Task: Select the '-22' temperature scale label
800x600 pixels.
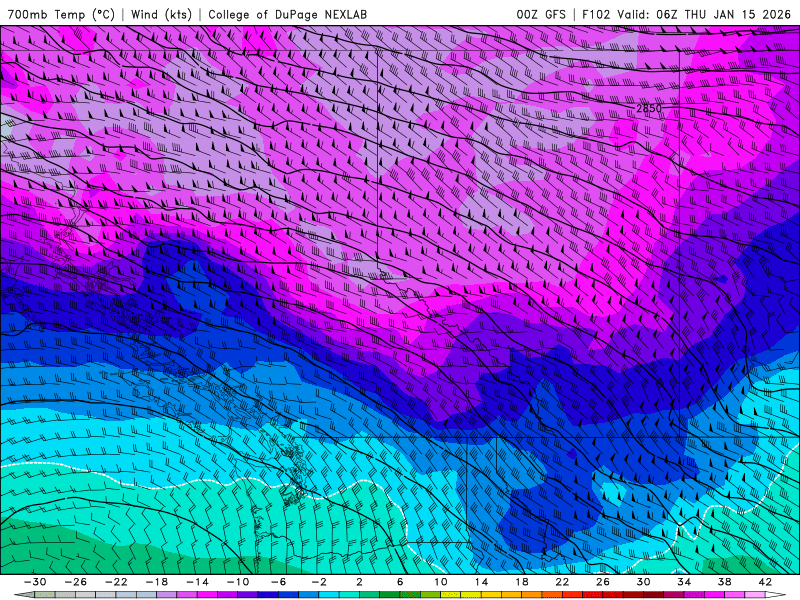Action: click(116, 582)
